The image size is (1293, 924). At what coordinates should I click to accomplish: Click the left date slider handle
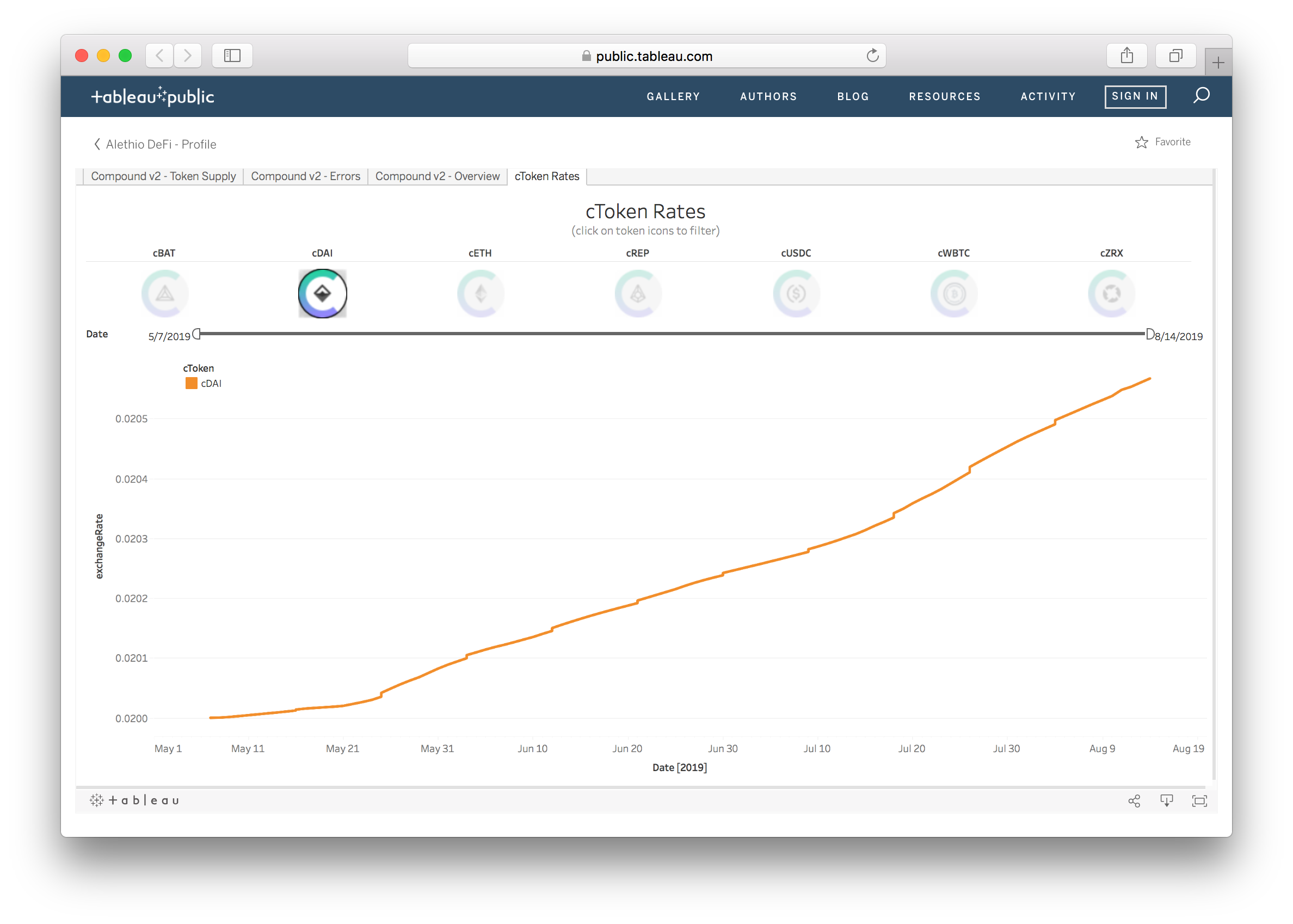[x=197, y=334]
